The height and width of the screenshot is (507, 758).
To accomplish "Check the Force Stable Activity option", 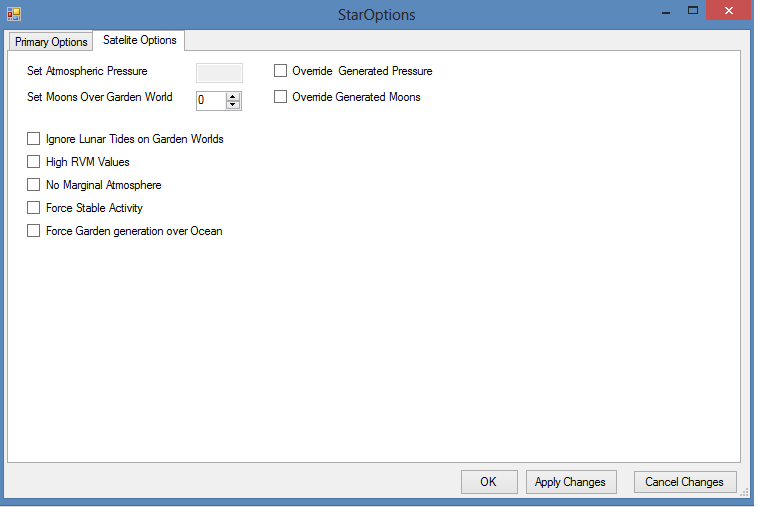I will pos(34,208).
